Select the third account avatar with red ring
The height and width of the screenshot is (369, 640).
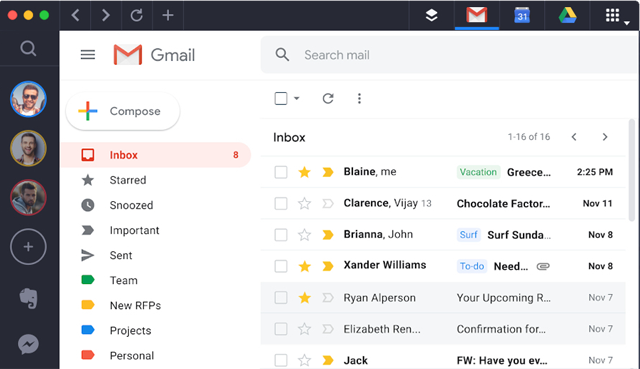point(28,197)
